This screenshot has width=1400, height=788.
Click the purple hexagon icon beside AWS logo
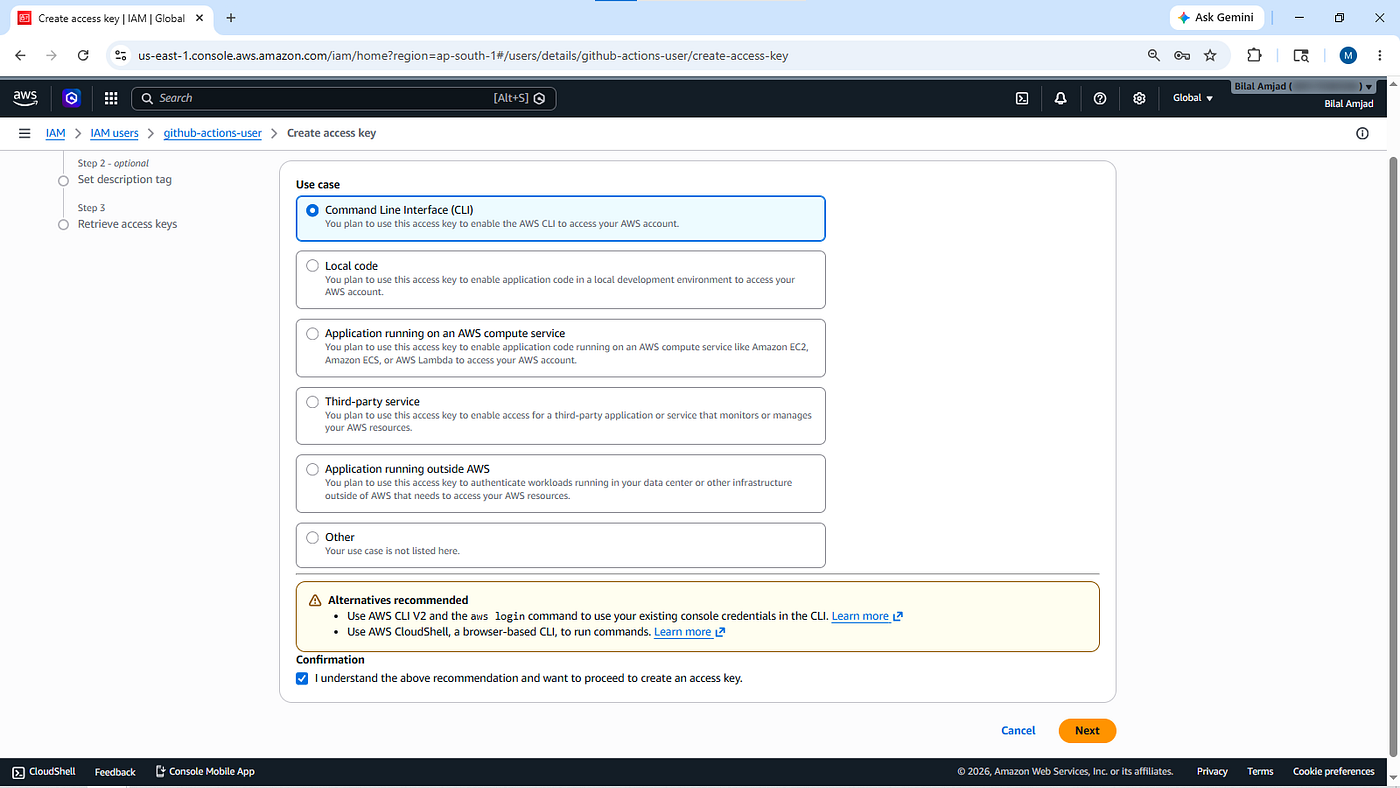pyautogui.click(x=71, y=98)
